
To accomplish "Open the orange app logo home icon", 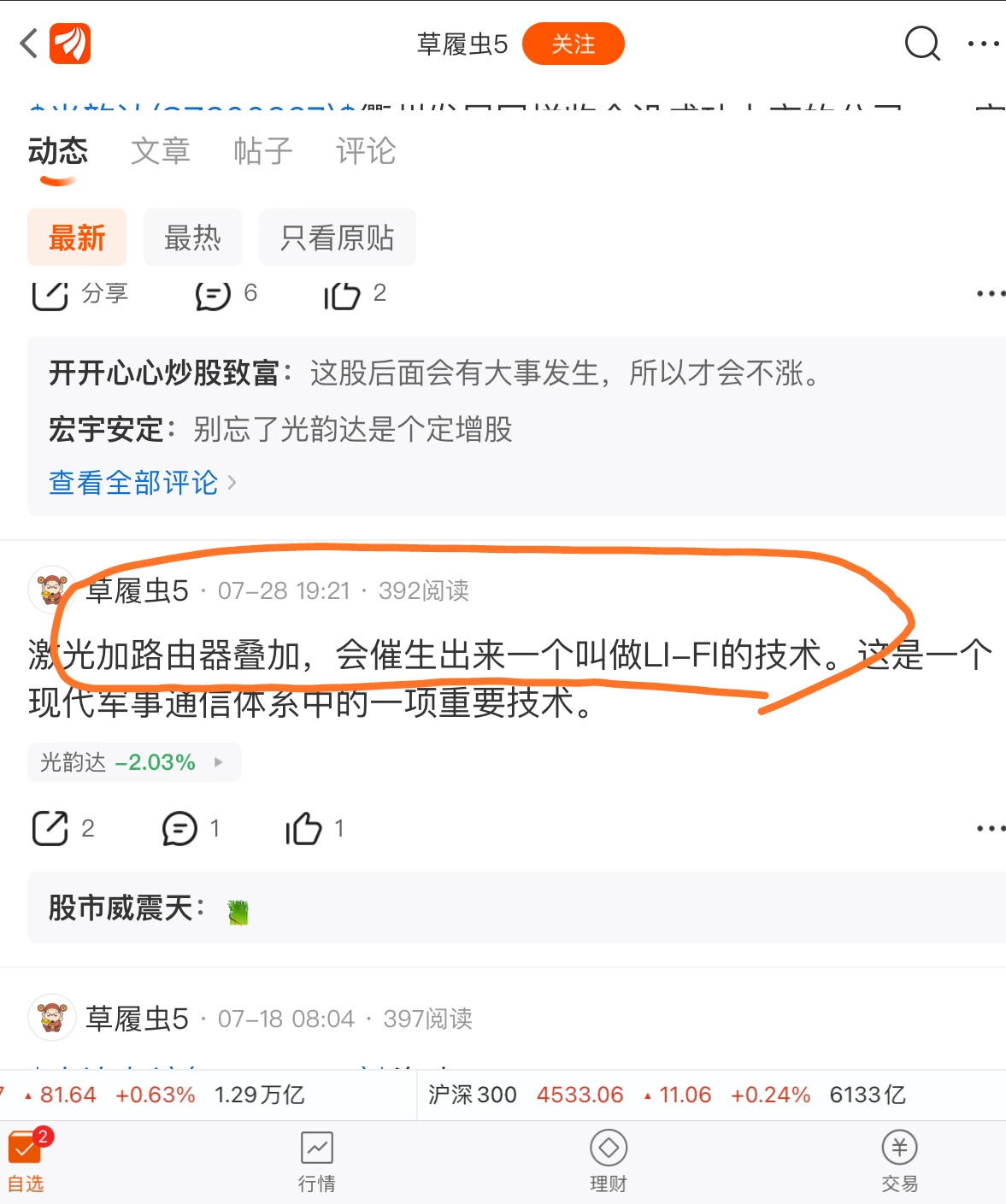I will pyautogui.click(x=70, y=44).
